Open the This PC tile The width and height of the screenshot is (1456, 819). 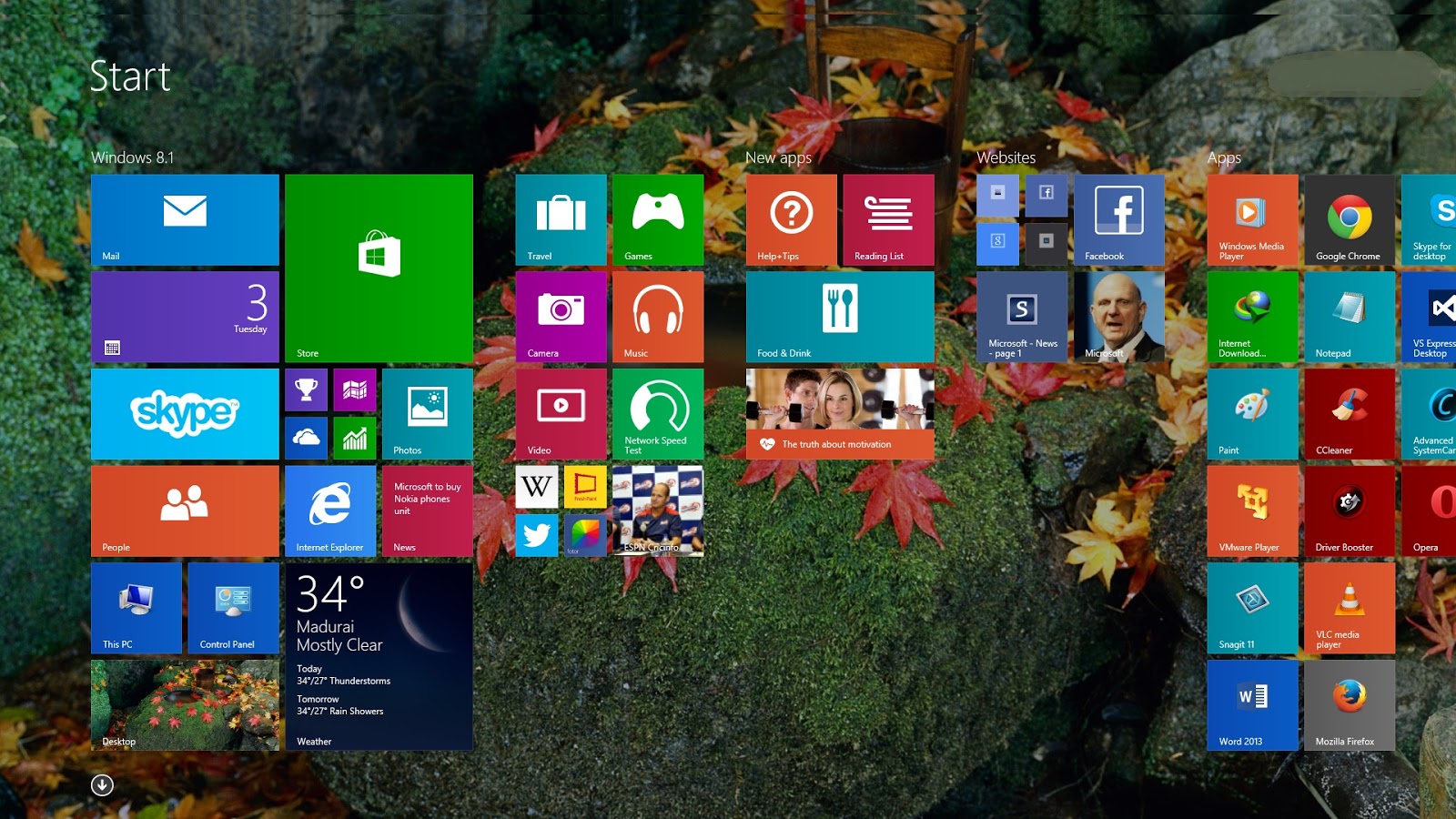pyautogui.click(x=136, y=608)
